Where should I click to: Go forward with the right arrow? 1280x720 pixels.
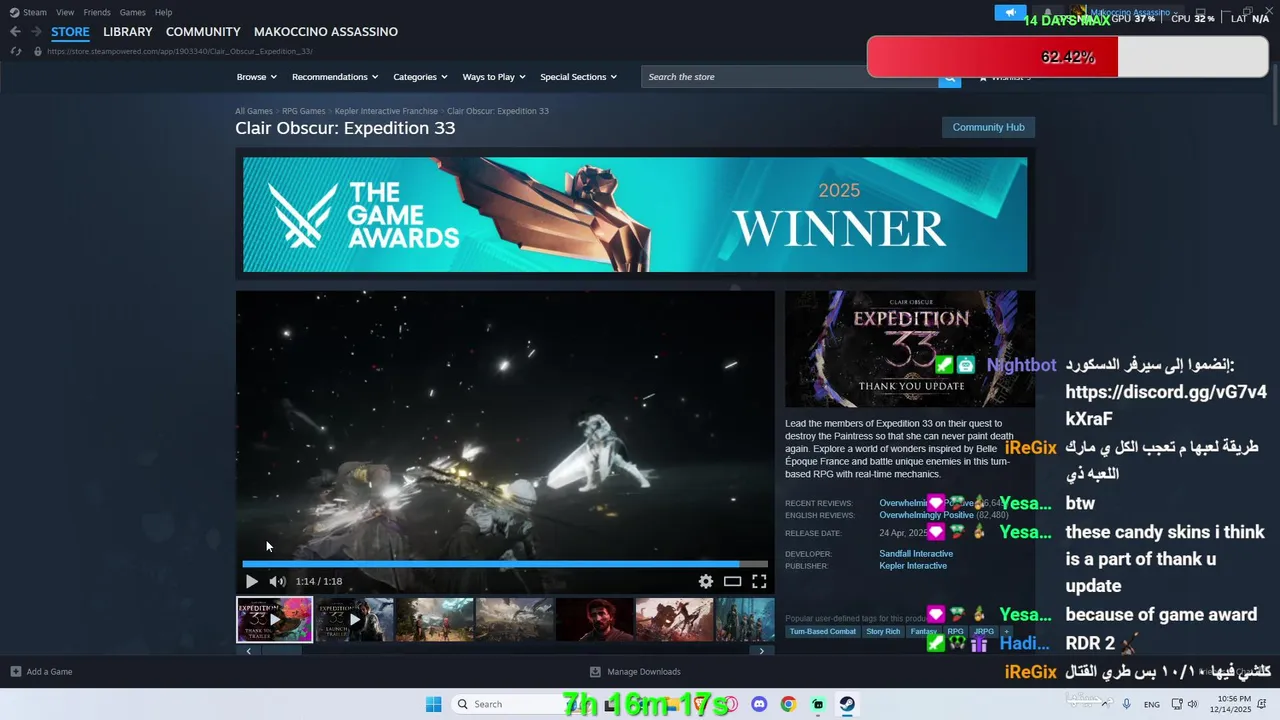click(x=36, y=32)
